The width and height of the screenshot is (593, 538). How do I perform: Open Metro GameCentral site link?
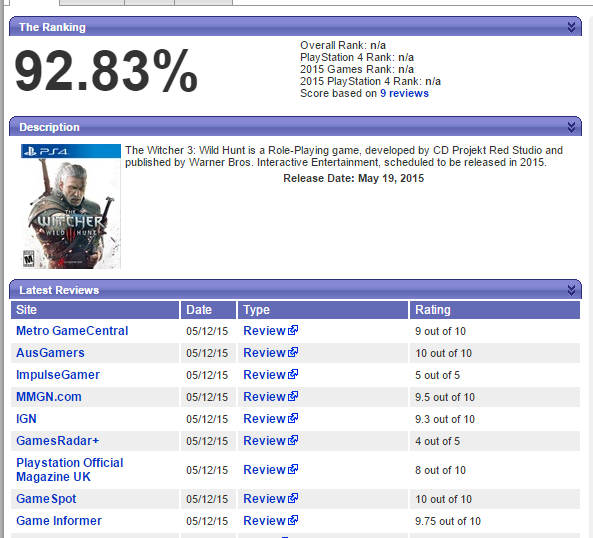(72, 331)
